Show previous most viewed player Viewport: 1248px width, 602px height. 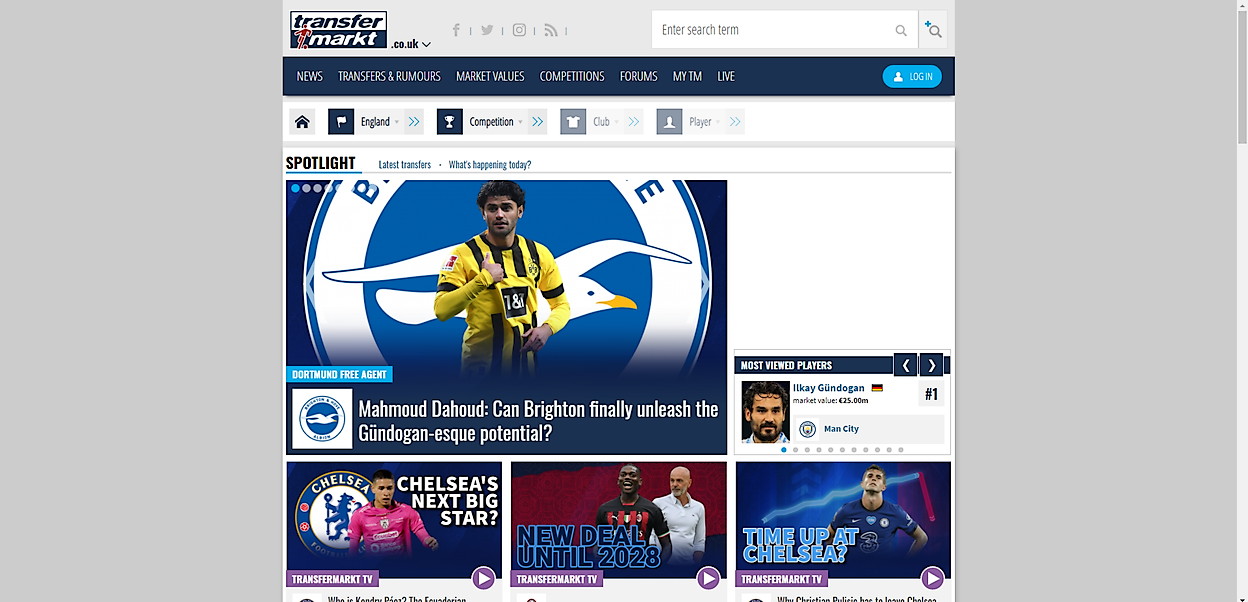click(905, 365)
